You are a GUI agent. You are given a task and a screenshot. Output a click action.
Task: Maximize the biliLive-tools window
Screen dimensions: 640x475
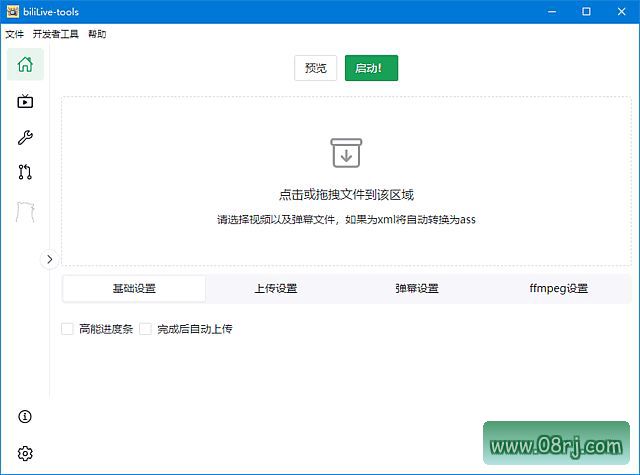tap(586, 11)
